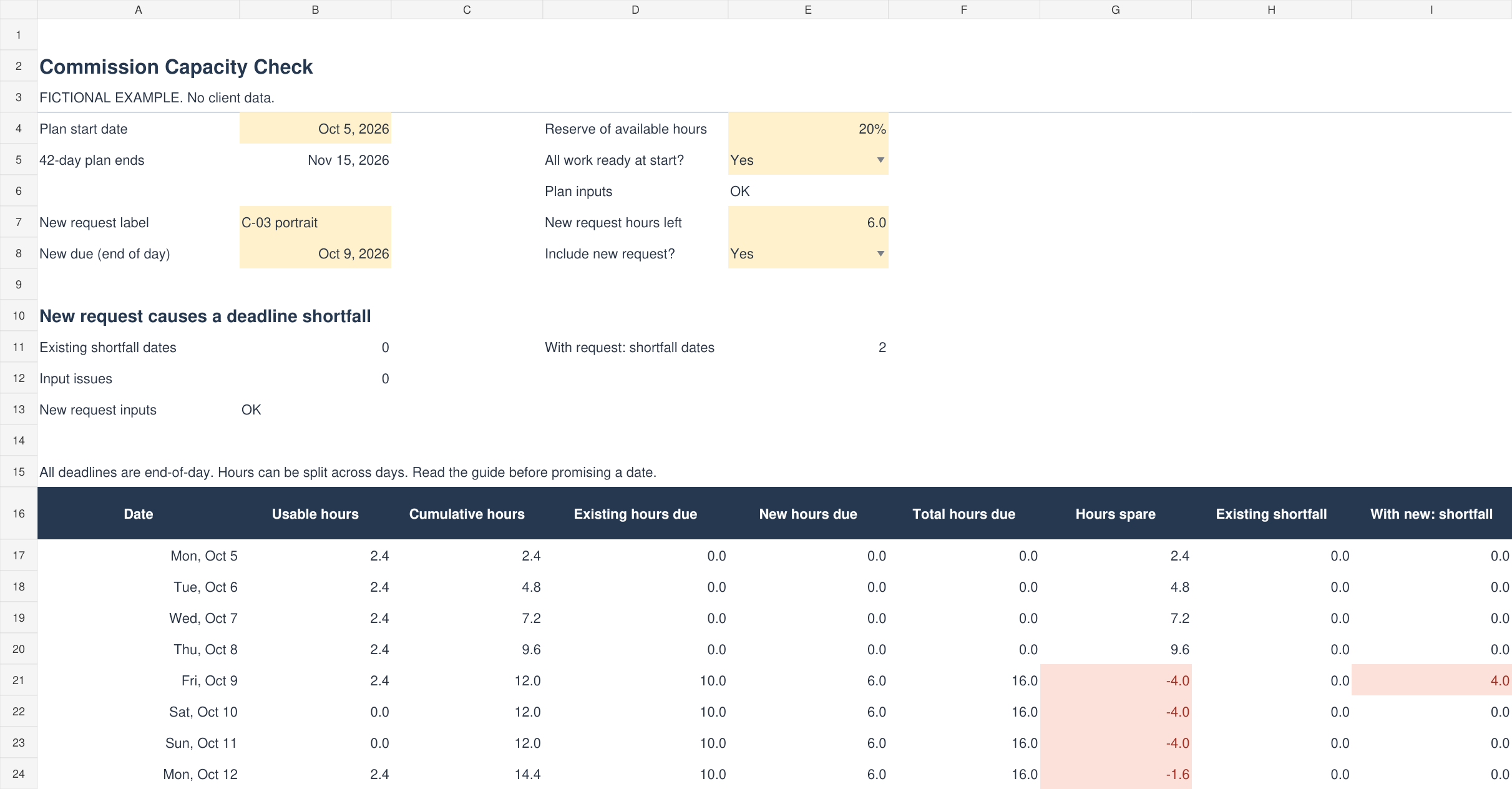Click the 'Usable hours' column heading
The width and height of the screenshot is (1512, 789).
pos(315,514)
